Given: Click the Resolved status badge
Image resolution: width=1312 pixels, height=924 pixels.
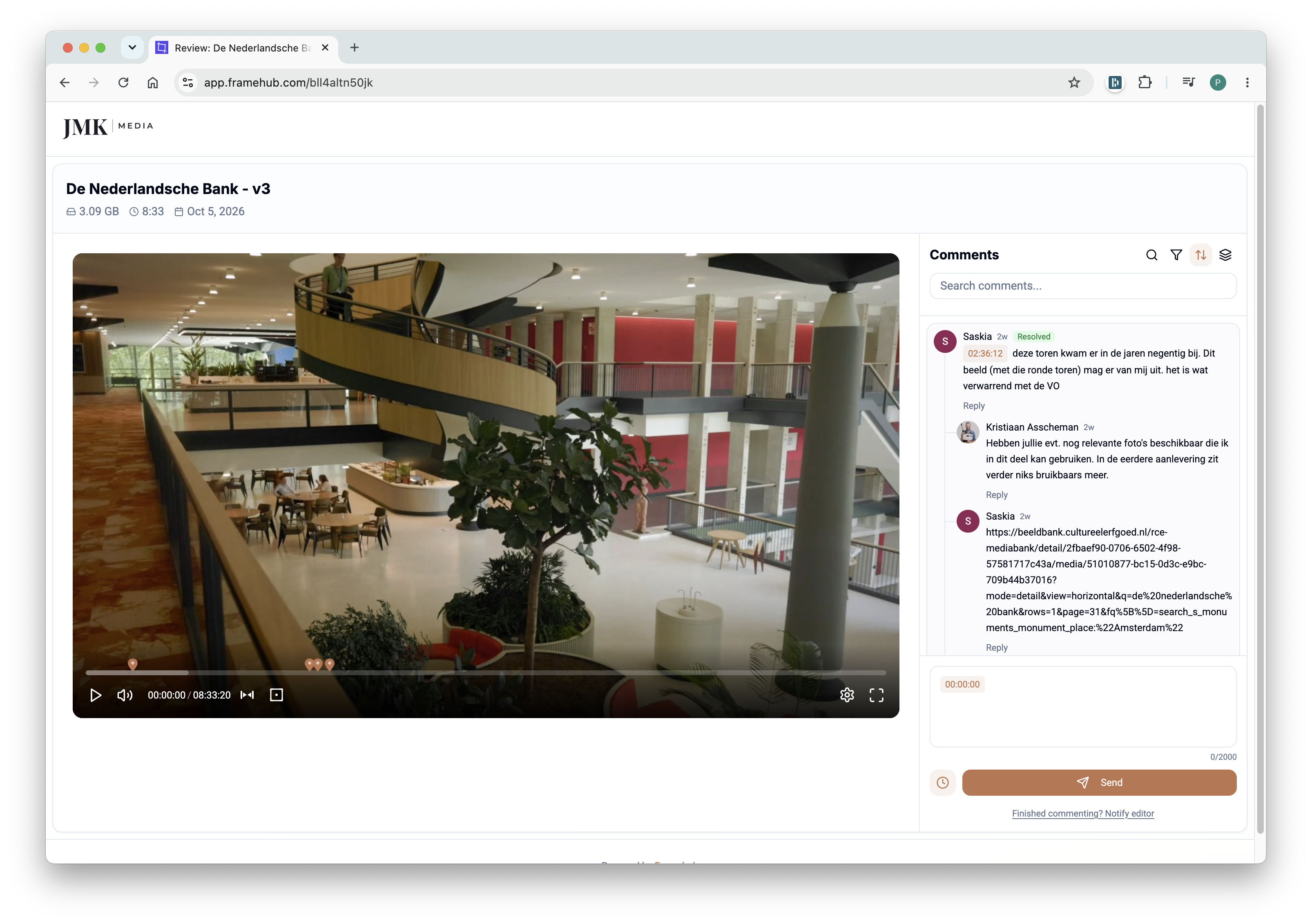Looking at the screenshot, I should pyautogui.click(x=1033, y=337).
